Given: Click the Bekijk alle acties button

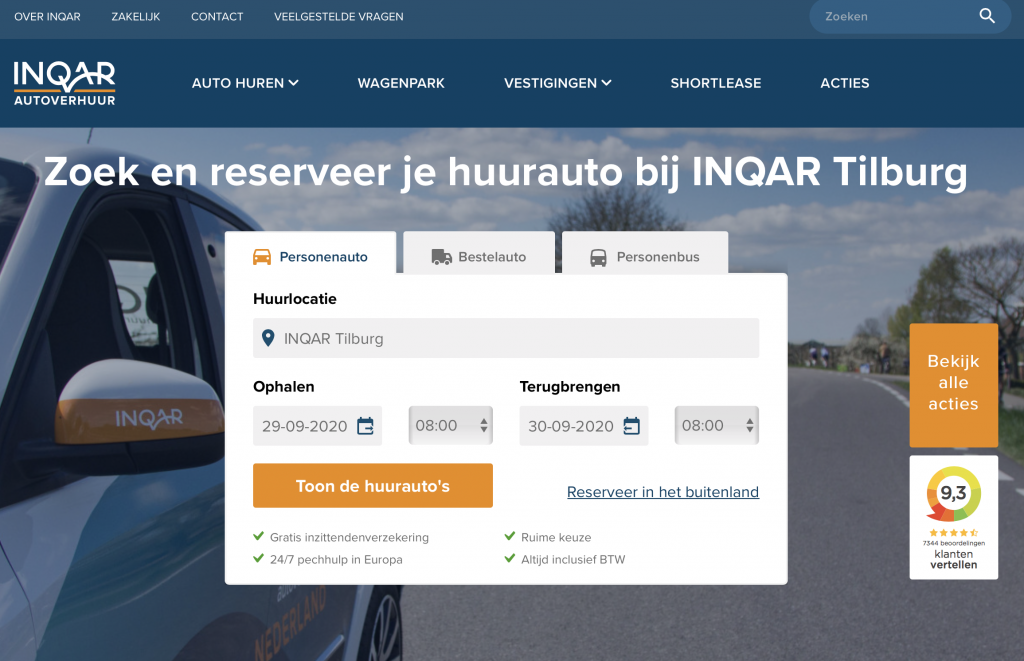Looking at the screenshot, I should 953,385.
